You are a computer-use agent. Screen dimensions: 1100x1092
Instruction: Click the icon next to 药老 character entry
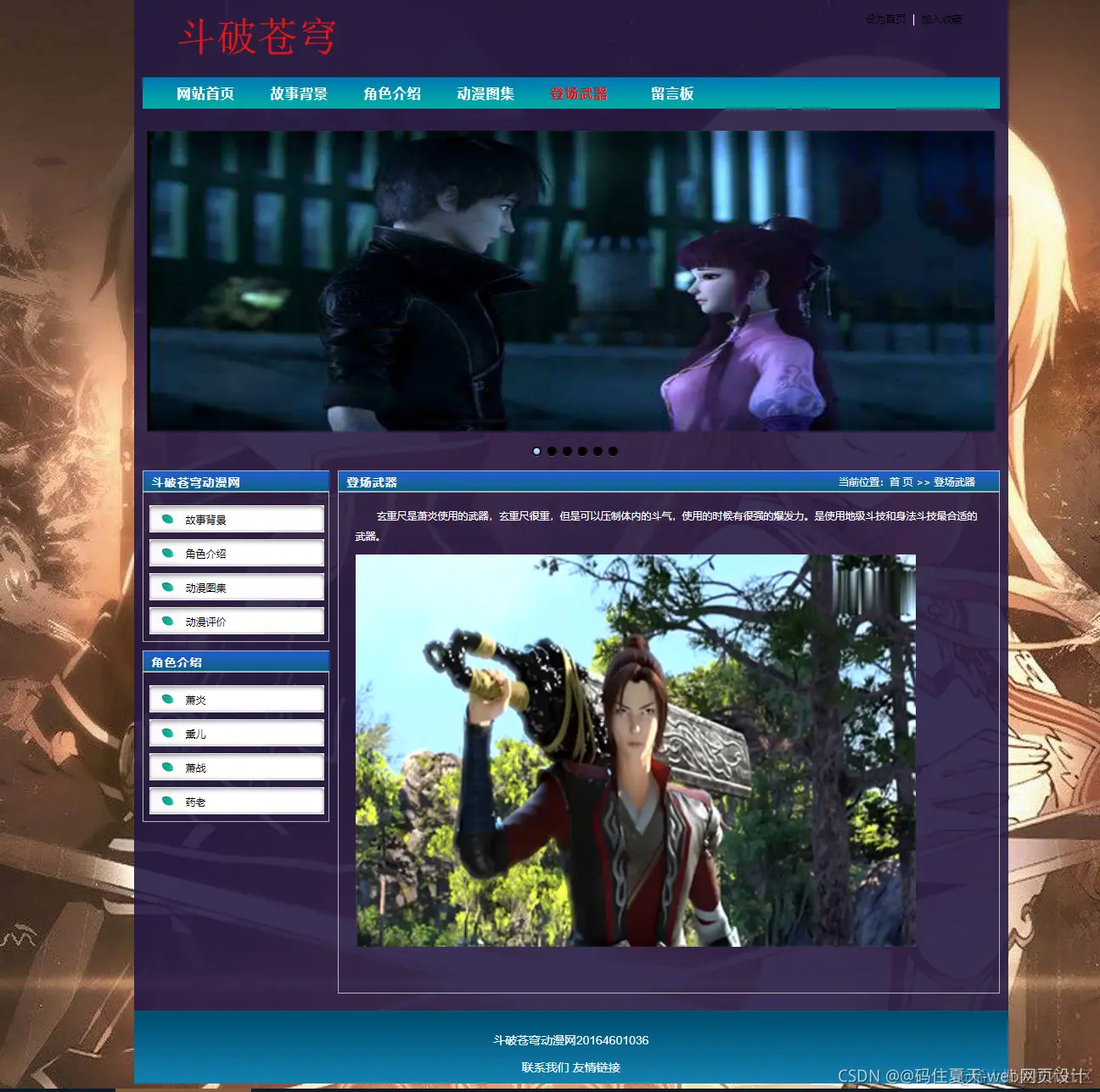point(168,801)
